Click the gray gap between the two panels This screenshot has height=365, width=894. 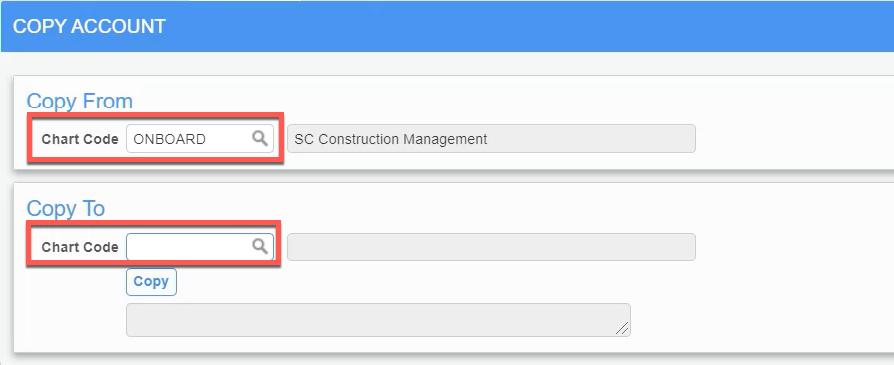pos(447,176)
